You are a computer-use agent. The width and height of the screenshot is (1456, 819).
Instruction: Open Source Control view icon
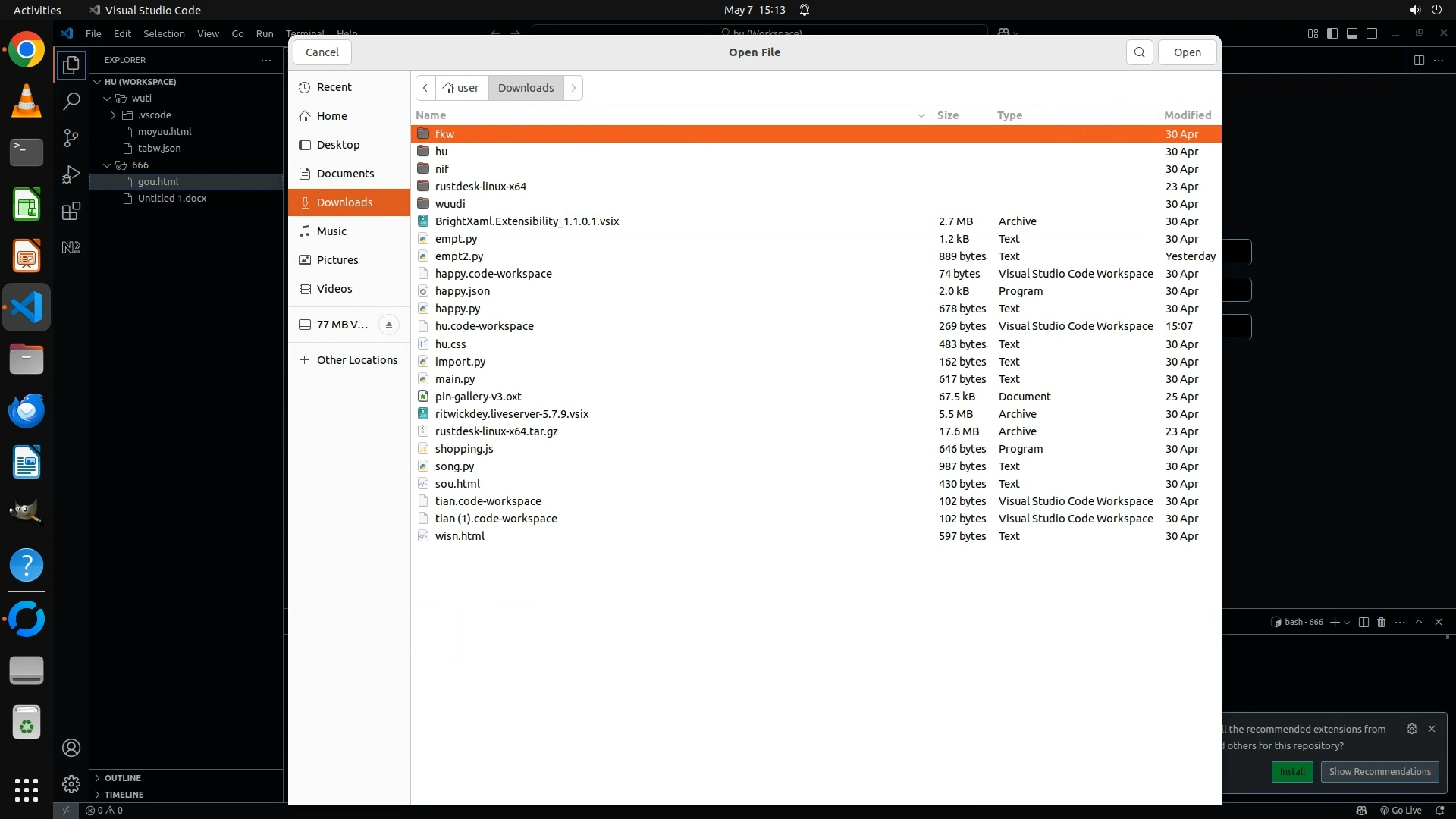click(x=71, y=138)
